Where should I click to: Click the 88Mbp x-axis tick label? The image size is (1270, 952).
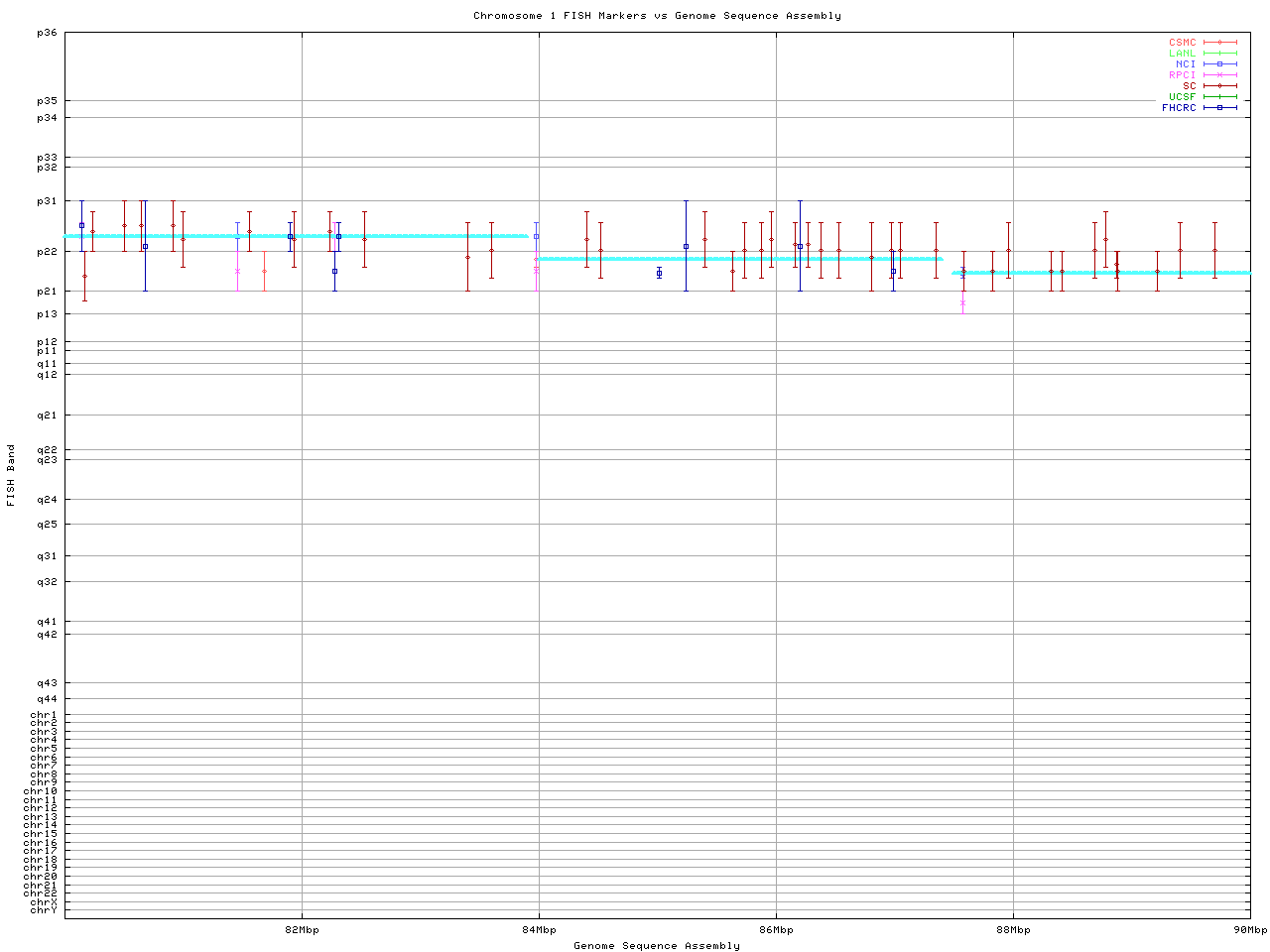(1013, 930)
